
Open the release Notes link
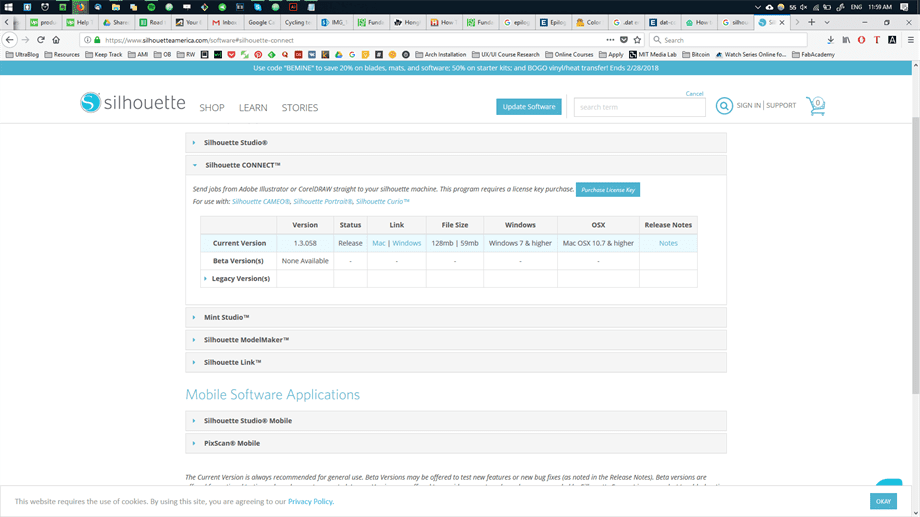pos(668,243)
